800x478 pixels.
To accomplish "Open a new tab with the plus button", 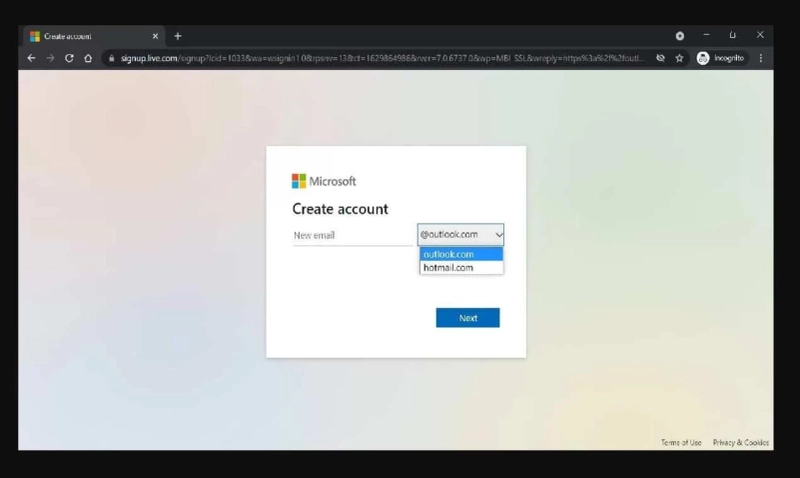I will tap(178, 36).
